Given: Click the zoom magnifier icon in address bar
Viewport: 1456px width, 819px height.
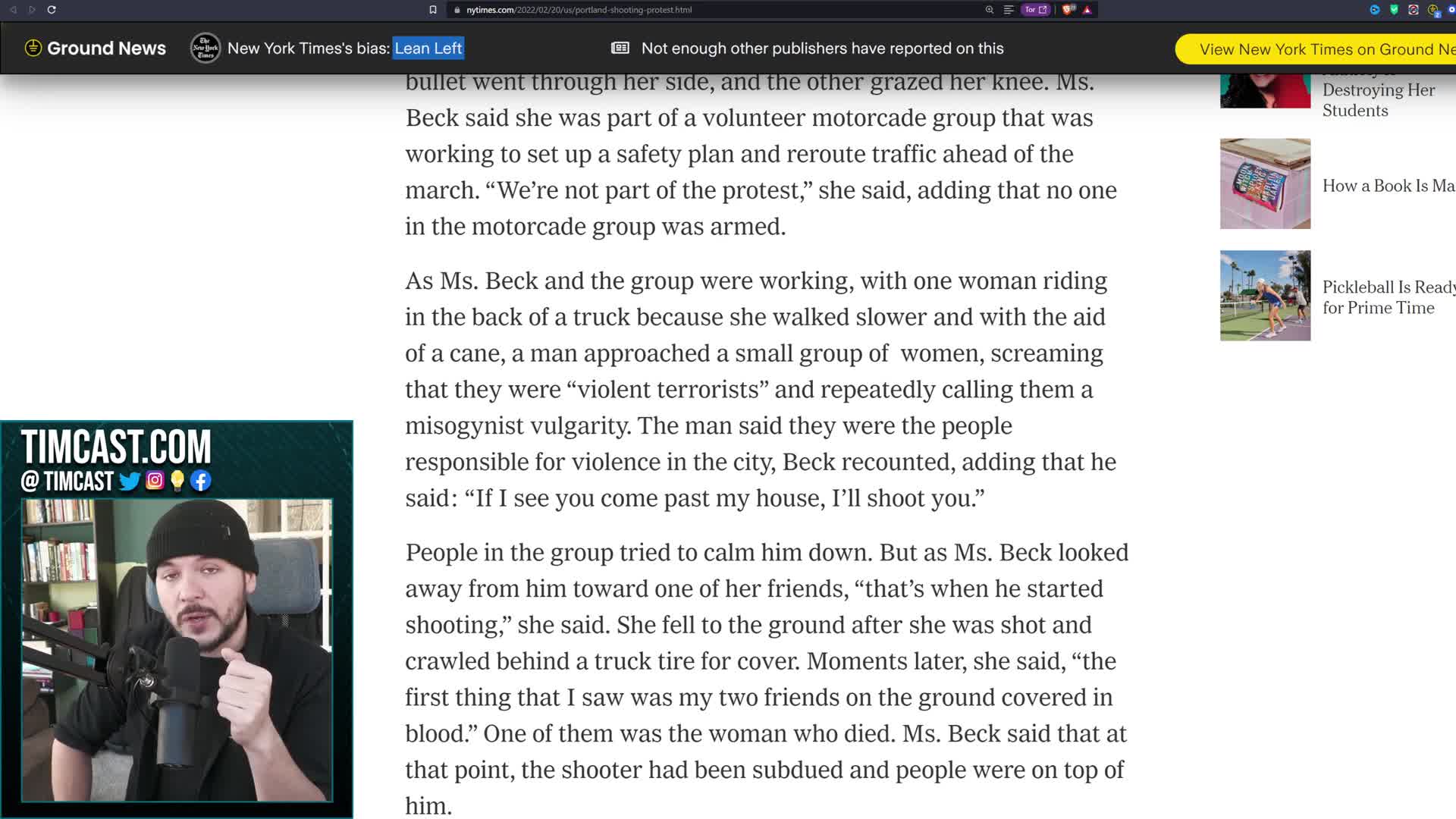Looking at the screenshot, I should pos(989,10).
